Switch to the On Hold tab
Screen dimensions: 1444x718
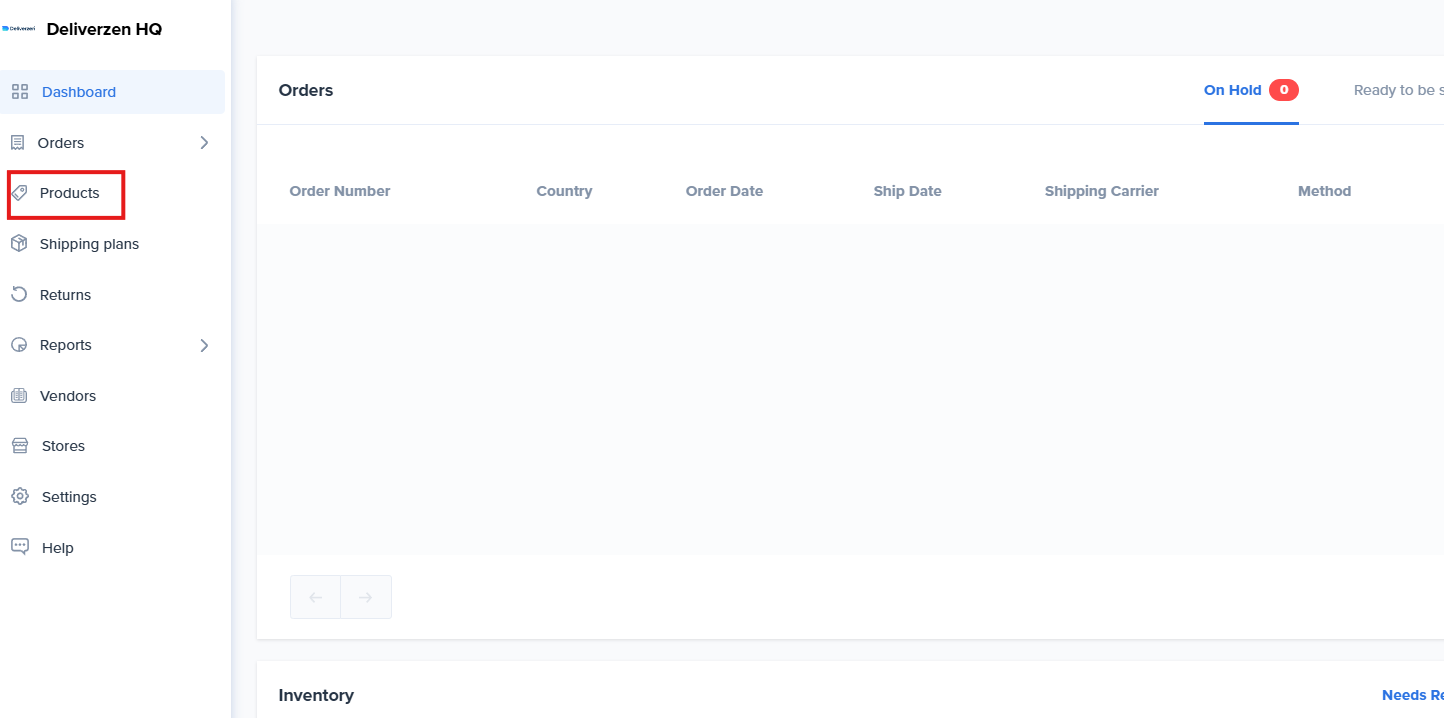pyautogui.click(x=1232, y=90)
